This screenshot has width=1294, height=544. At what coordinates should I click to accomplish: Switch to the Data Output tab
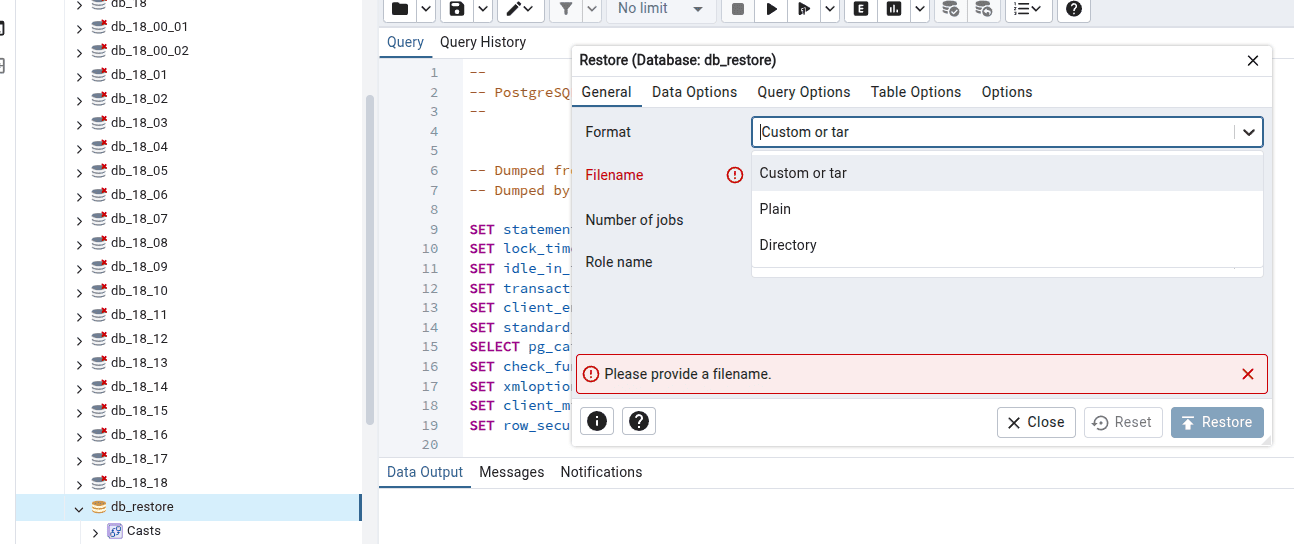click(425, 472)
